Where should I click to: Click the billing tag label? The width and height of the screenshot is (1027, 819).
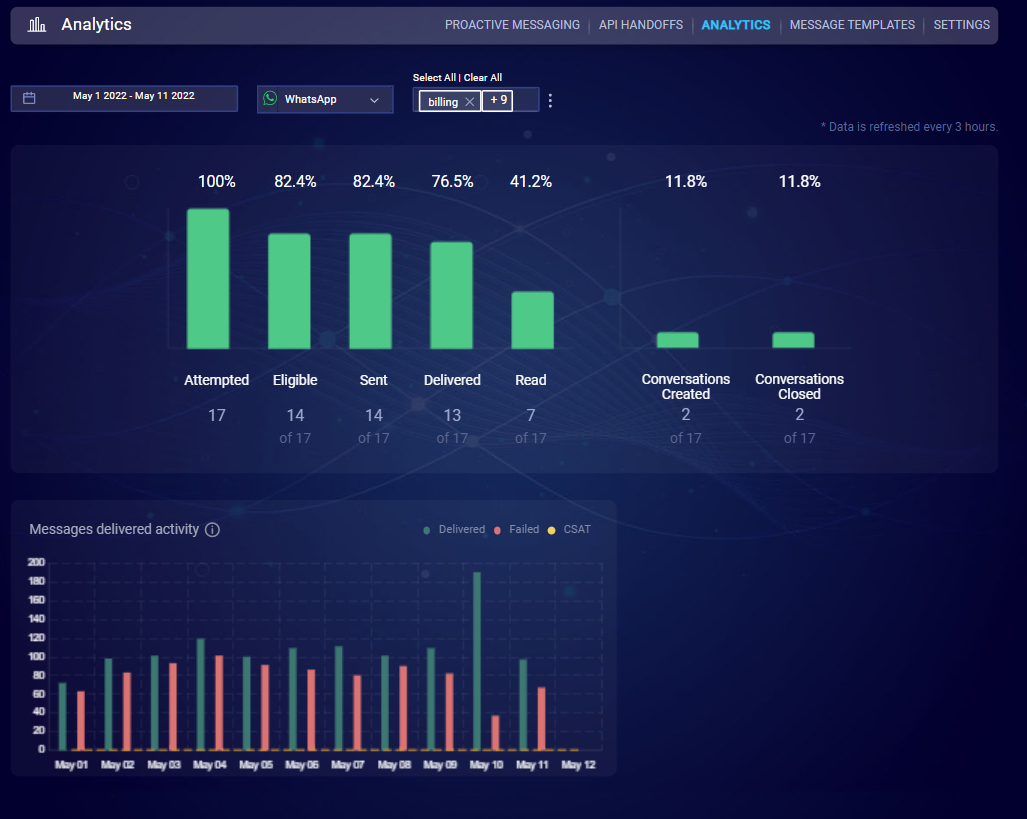coord(443,102)
